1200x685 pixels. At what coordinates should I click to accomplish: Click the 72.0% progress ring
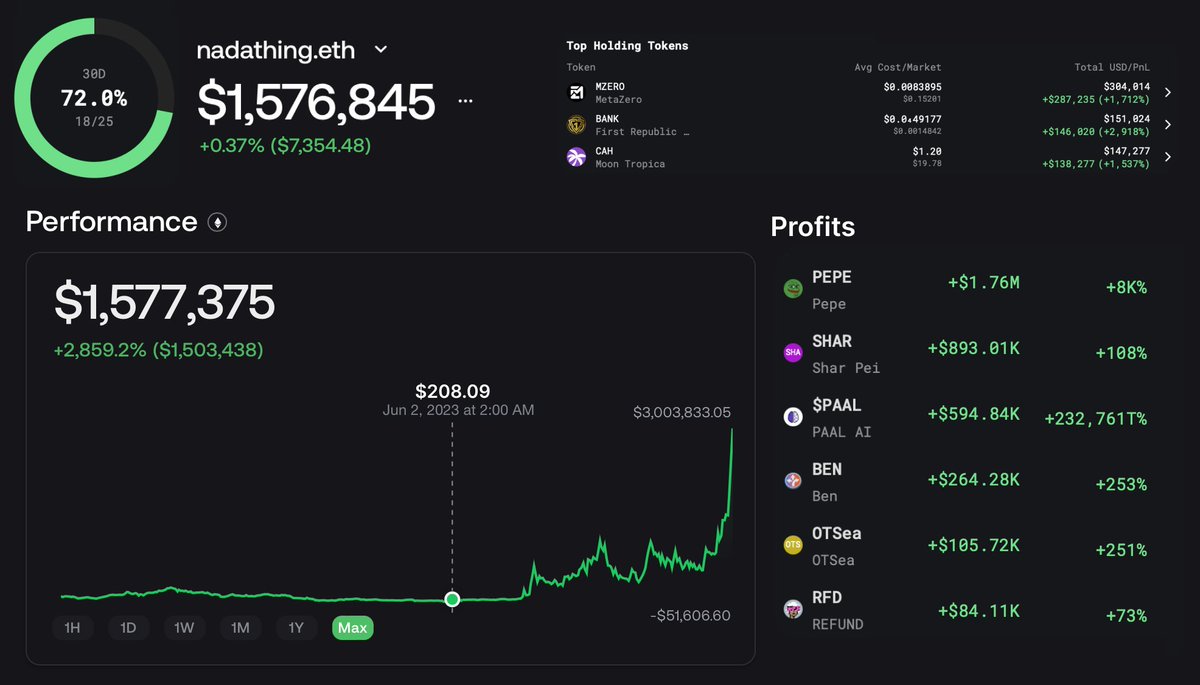point(95,97)
